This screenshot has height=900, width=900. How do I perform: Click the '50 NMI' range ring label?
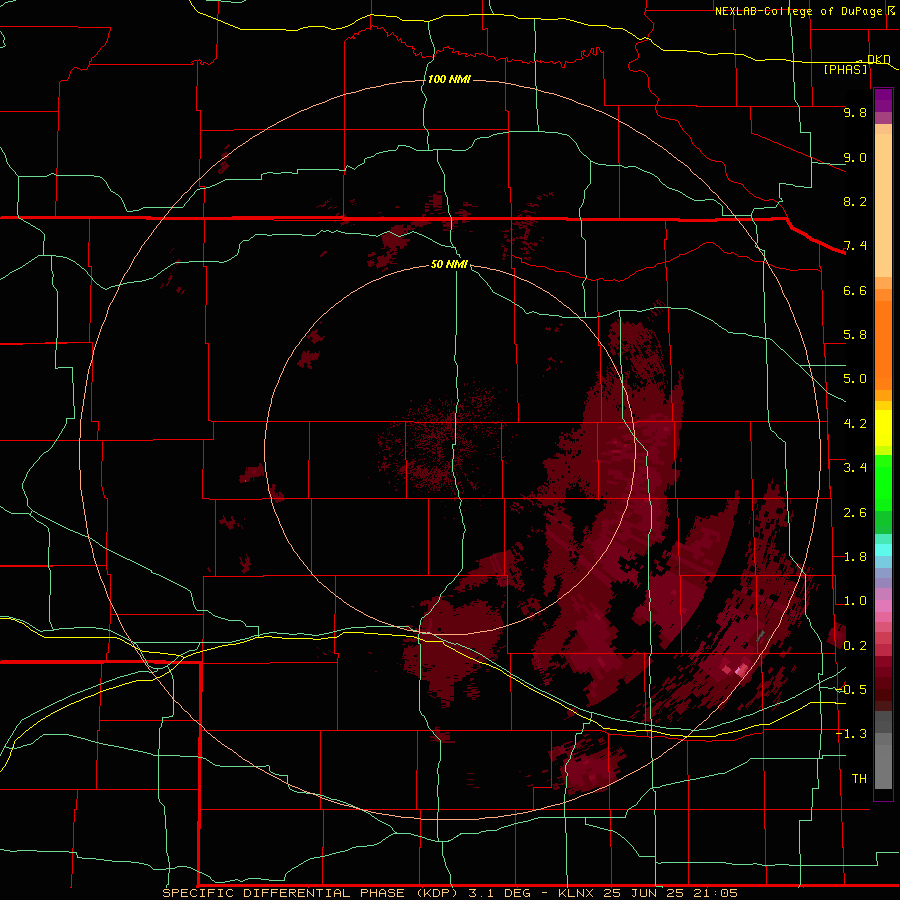coord(449,264)
